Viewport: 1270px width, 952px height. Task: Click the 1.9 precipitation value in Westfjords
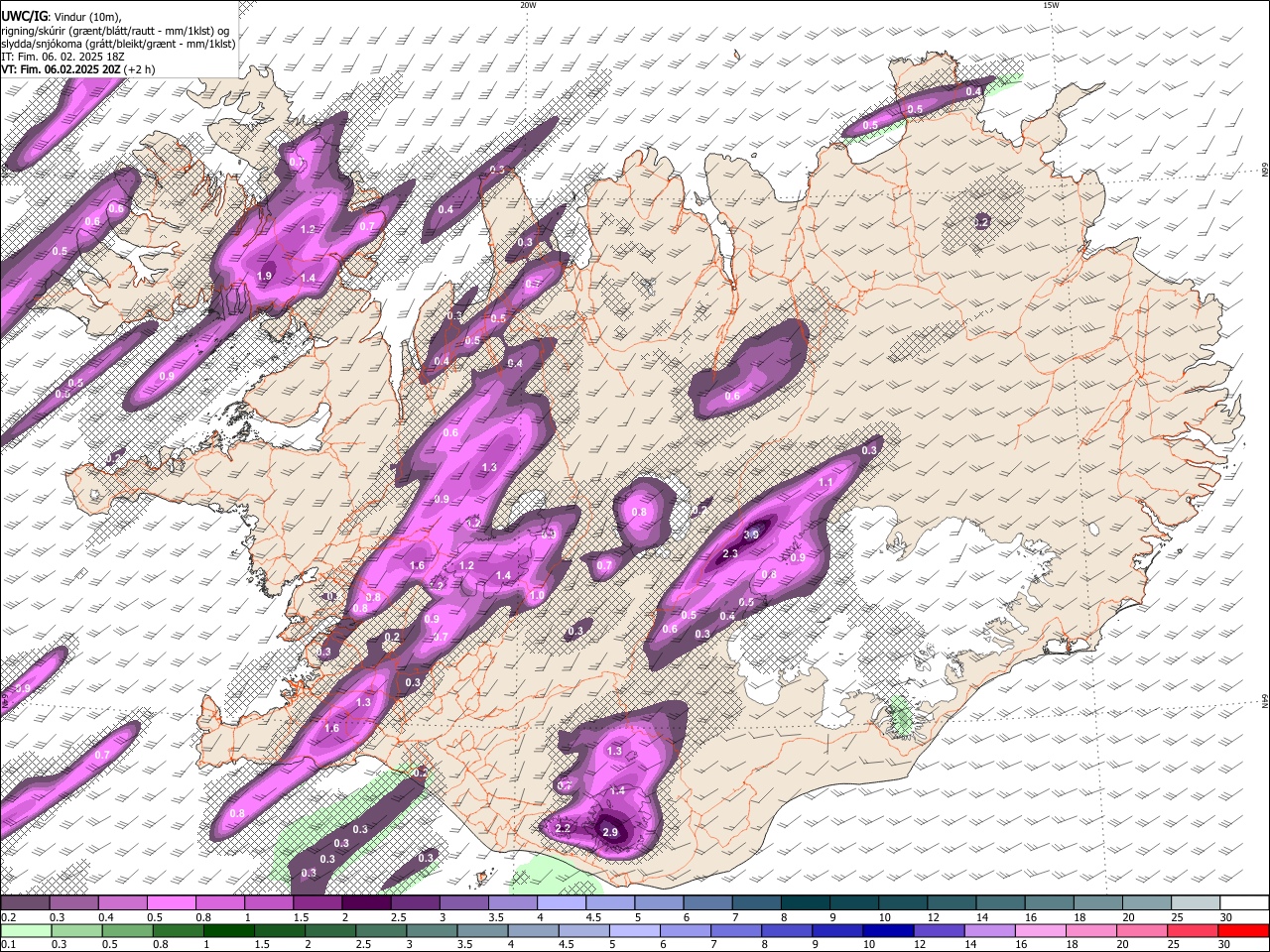pyautogui.click(x=265, y=276)
